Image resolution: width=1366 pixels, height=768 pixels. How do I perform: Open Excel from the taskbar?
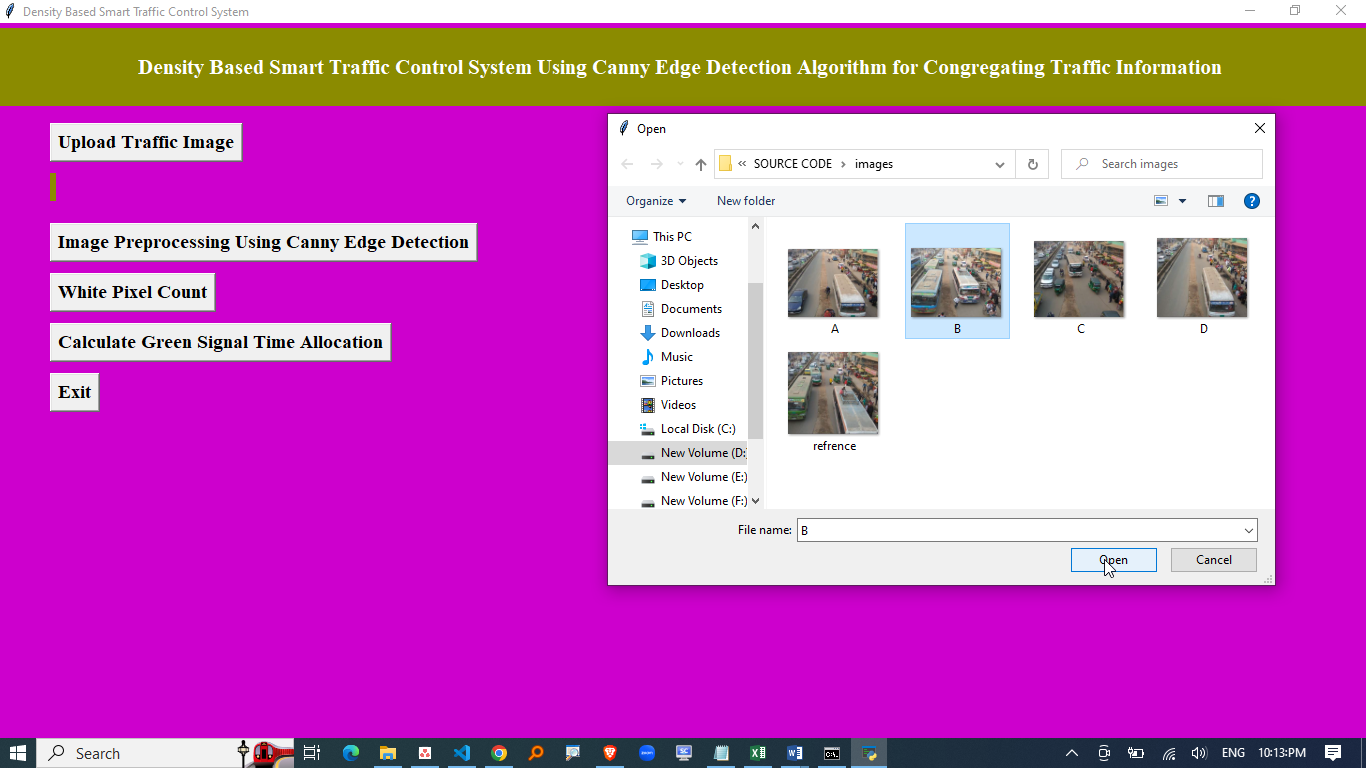758,753
